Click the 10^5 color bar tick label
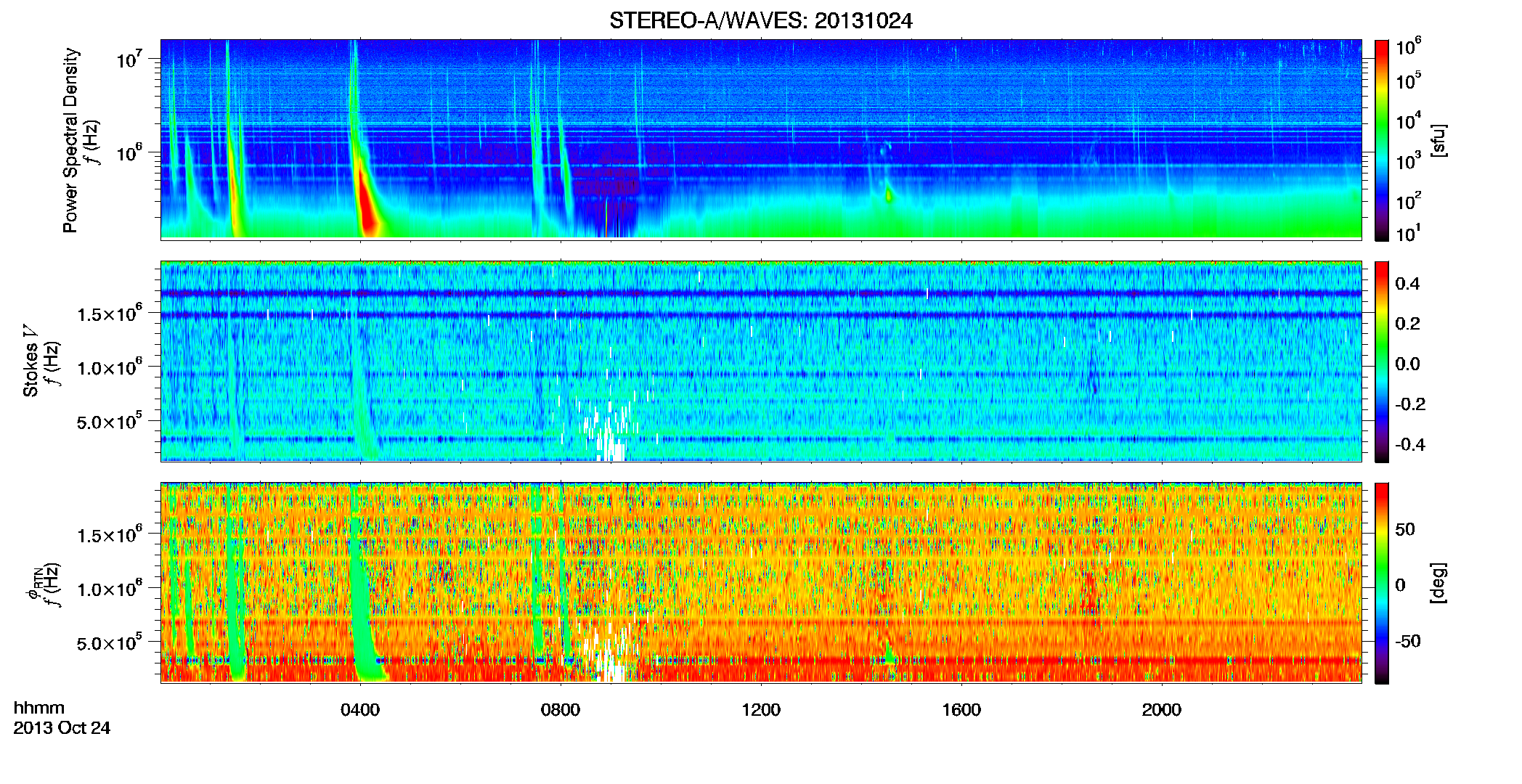The width and height of the screenshot is (1522, 784). point(1408,80)
